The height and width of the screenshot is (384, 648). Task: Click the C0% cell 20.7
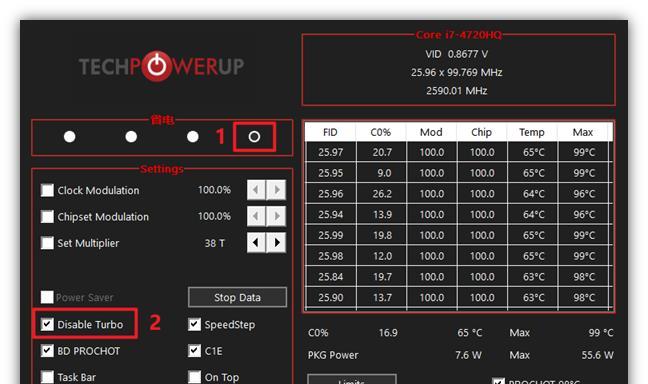381,152
